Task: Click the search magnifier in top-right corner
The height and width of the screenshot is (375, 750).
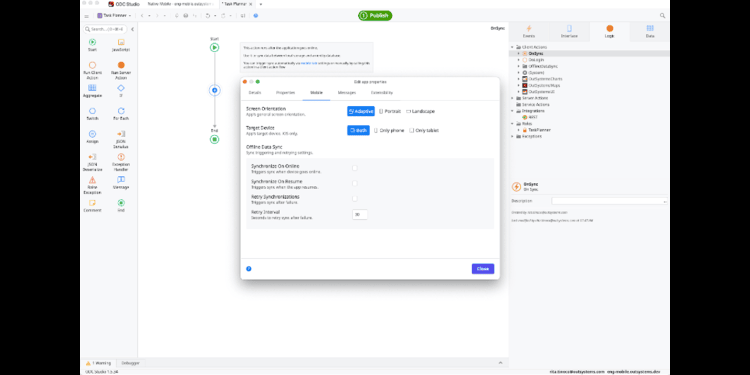Action: [x=662, y=16]
